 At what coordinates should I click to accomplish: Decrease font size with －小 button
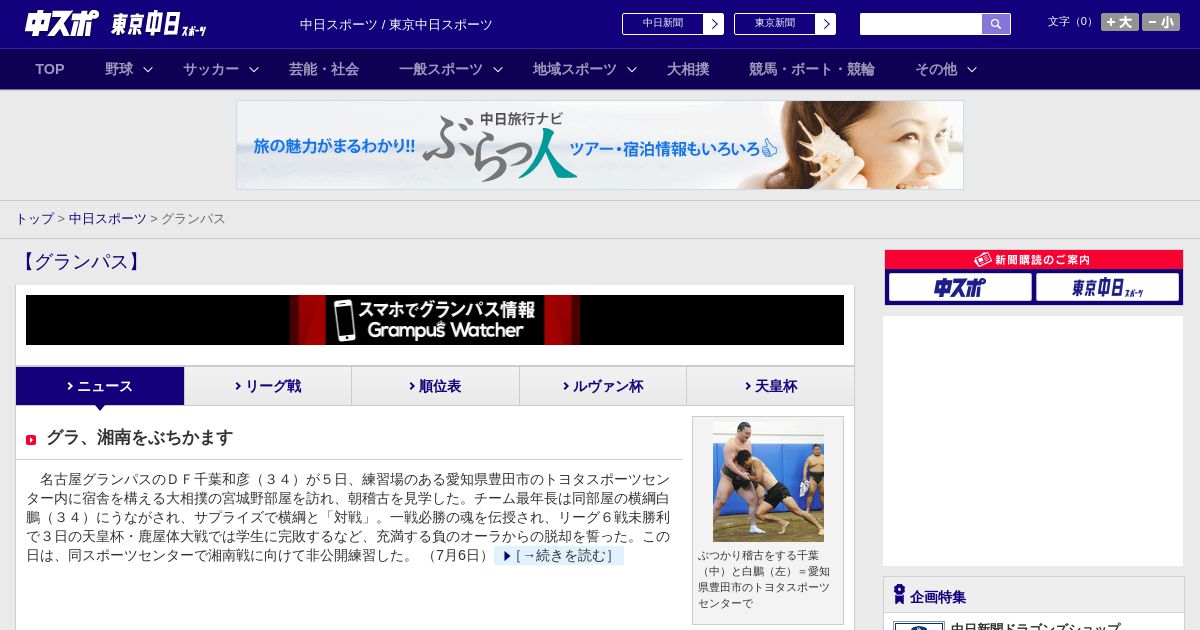(x=1161, y=22)
